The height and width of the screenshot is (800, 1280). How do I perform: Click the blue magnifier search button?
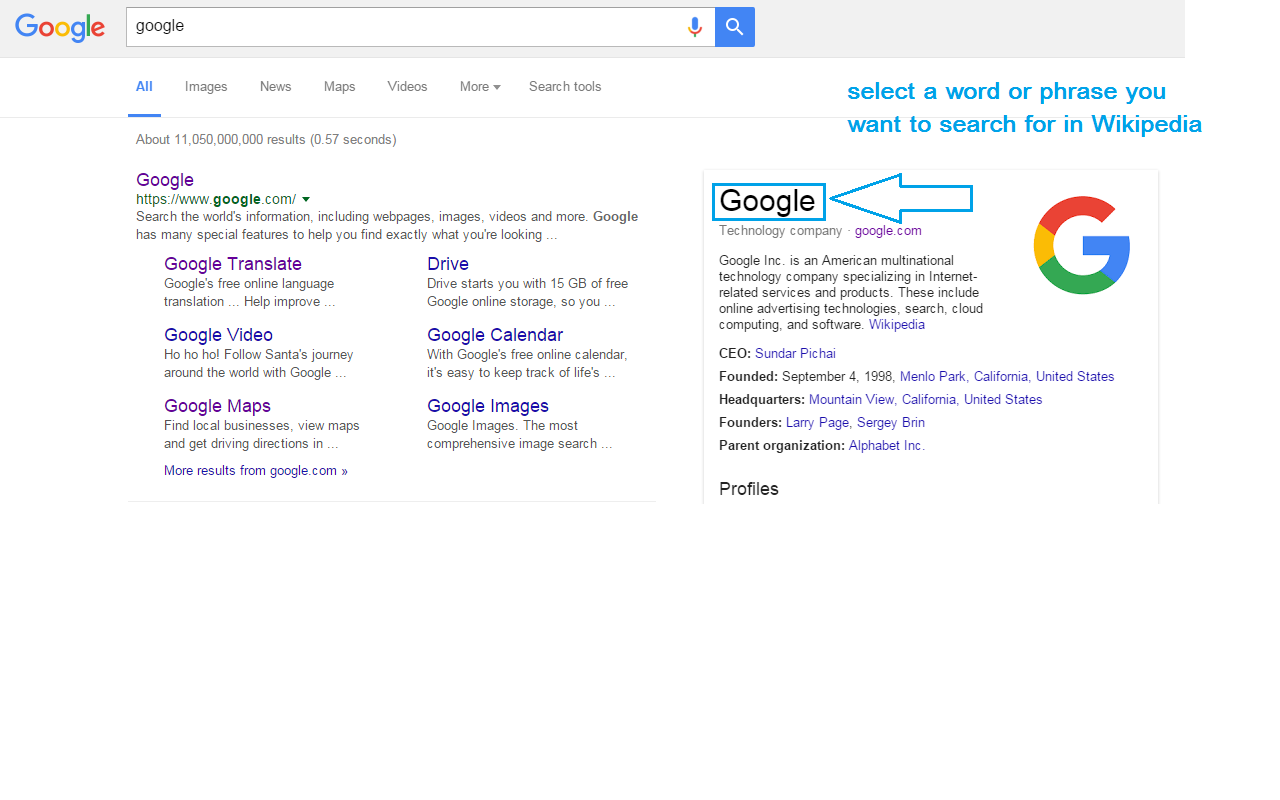[x=735, y=27]
